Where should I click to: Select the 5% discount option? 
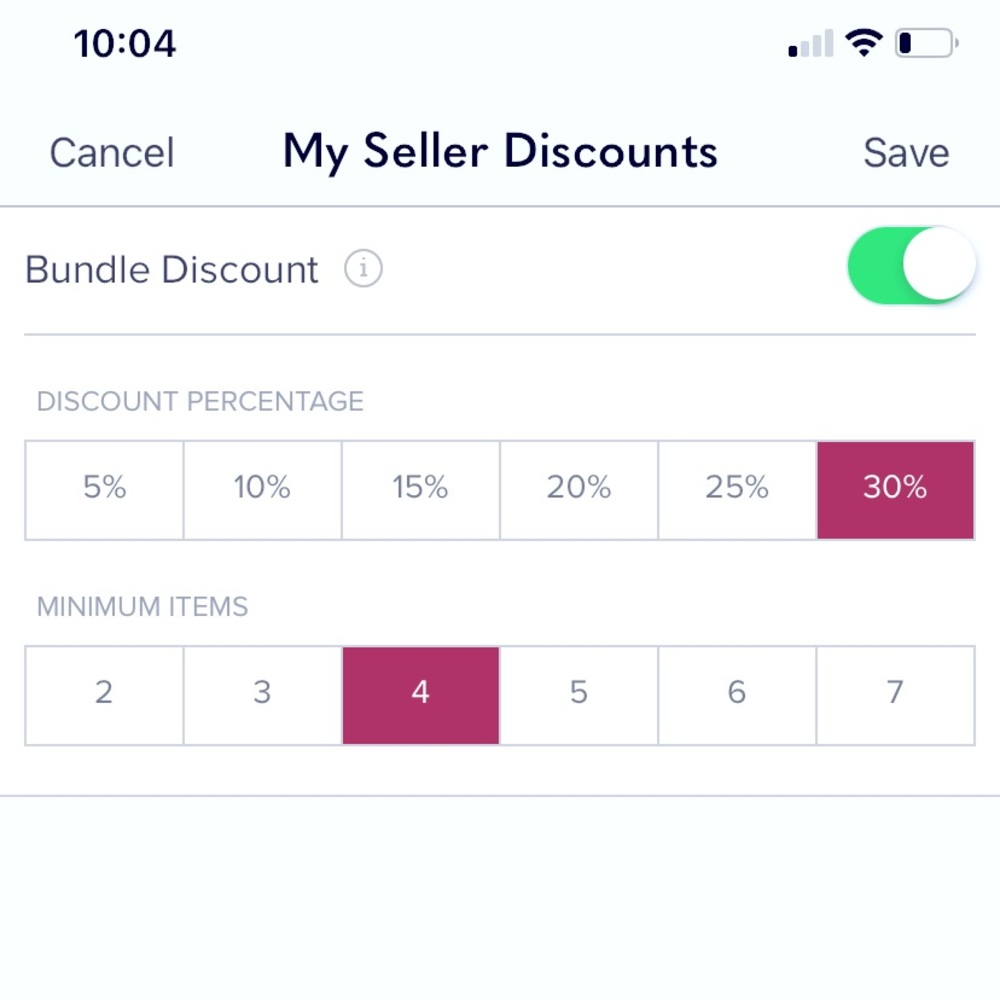click(x=104, y=489)
